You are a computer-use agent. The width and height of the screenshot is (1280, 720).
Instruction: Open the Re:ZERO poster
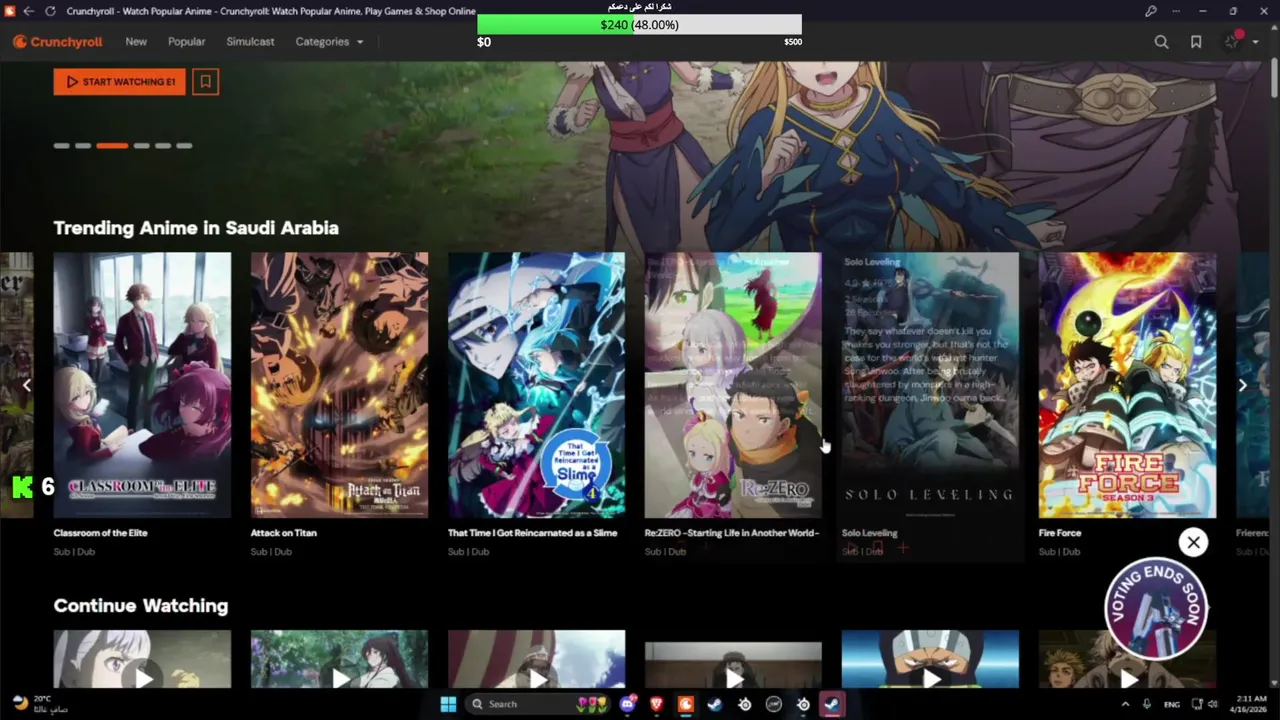733,385
